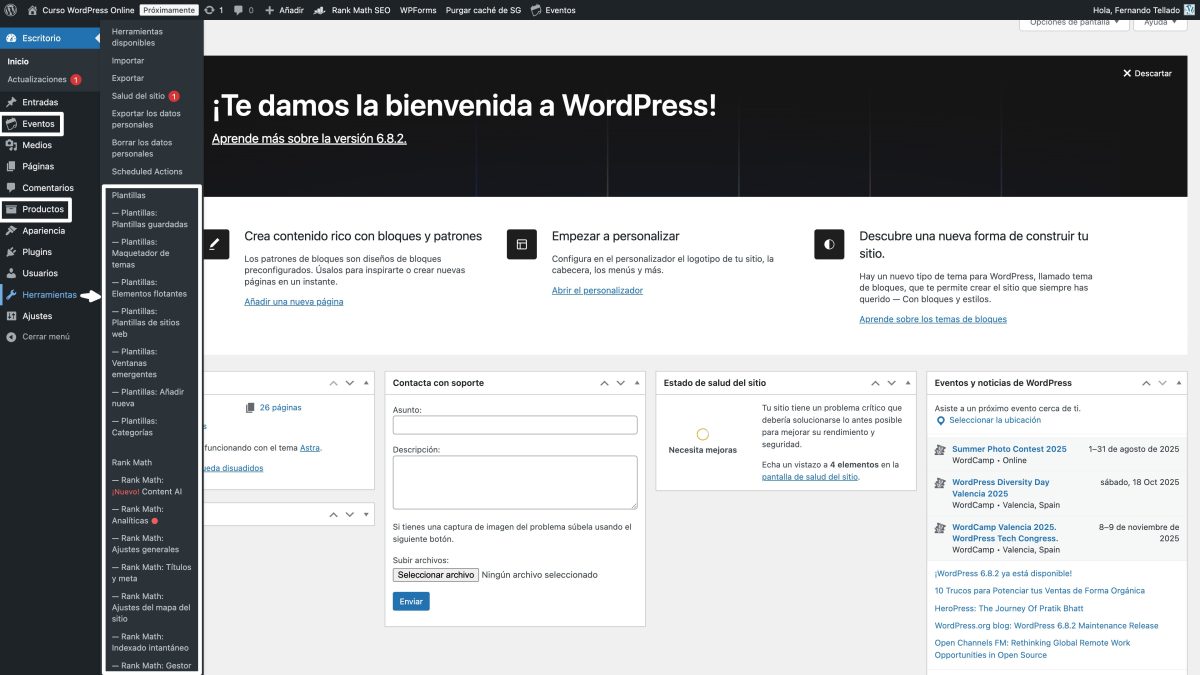1200x675 pixels.
Task: Open Medios from the sidebar media icon
Action: 12,145
